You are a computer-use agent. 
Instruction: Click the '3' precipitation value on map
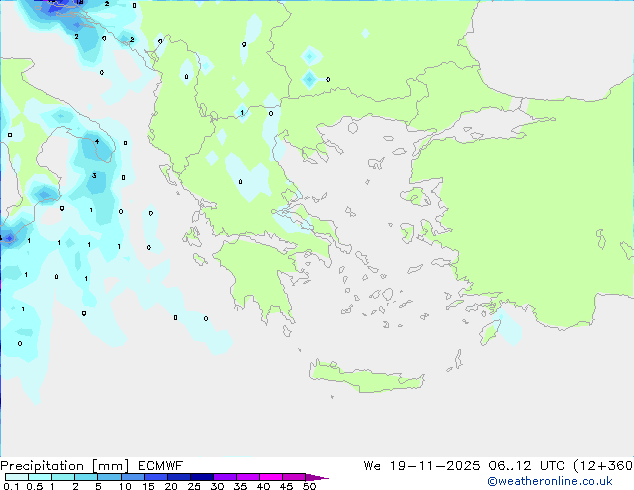(x=94, y=175)
